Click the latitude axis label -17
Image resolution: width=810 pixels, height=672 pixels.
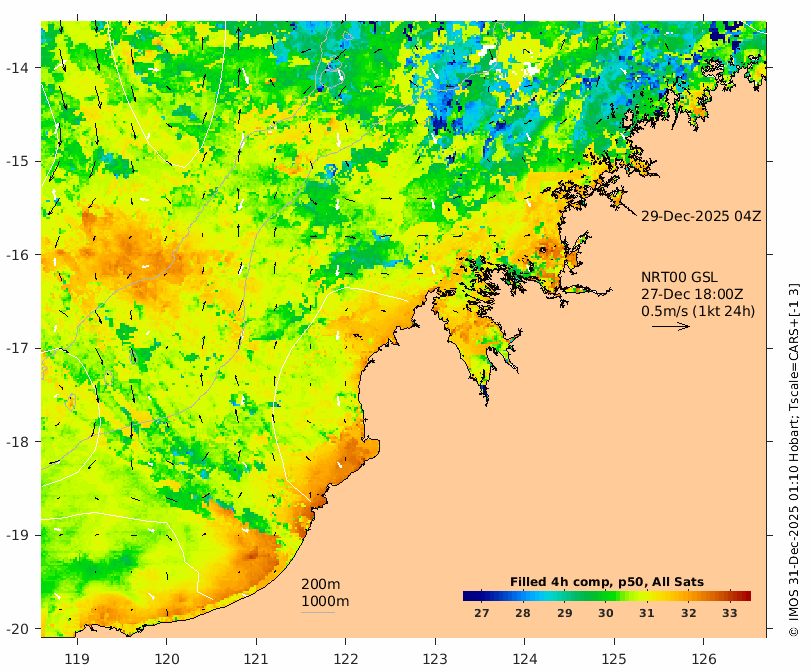tap(18, 348)
